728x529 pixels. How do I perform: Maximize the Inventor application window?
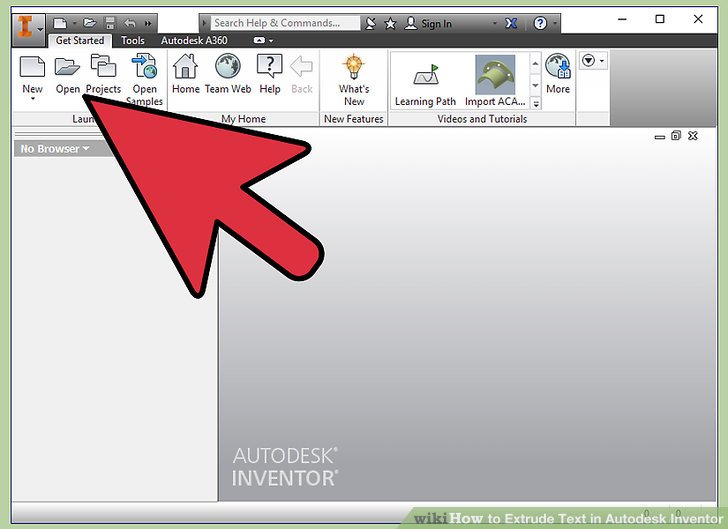660,19
